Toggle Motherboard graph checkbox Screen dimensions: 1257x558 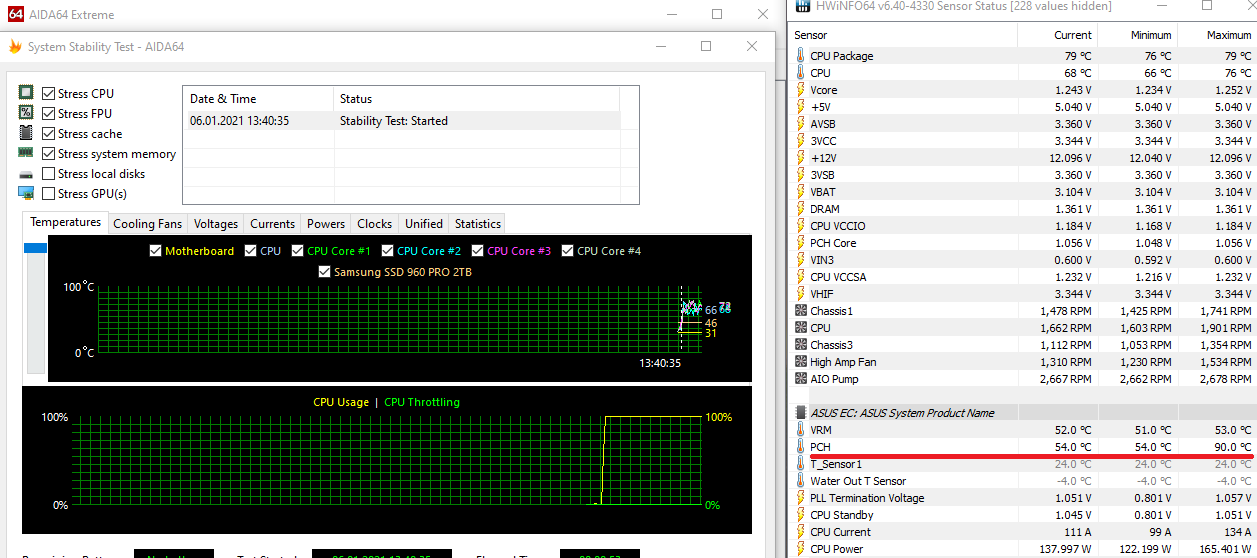tap(155, 251)
